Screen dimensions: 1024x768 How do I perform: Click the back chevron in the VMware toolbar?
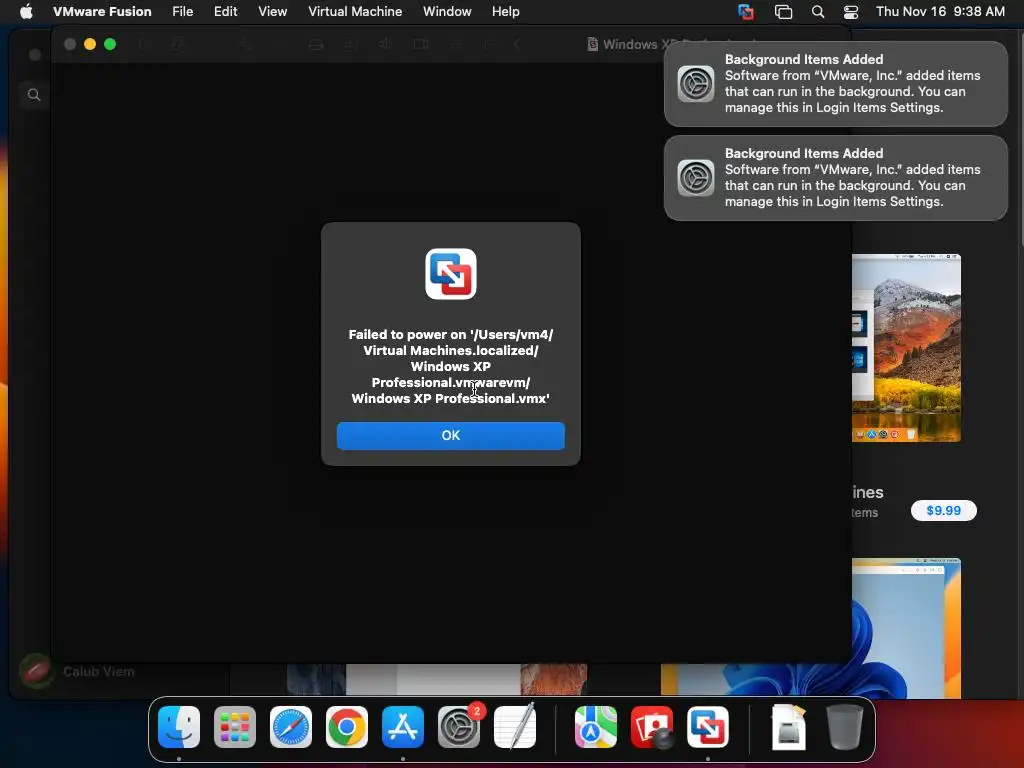tap(517, 44)
